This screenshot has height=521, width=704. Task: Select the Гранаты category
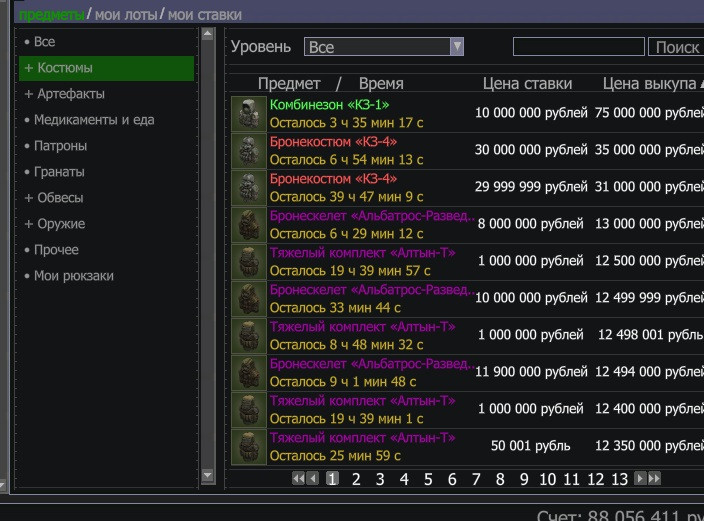point(54,172)
